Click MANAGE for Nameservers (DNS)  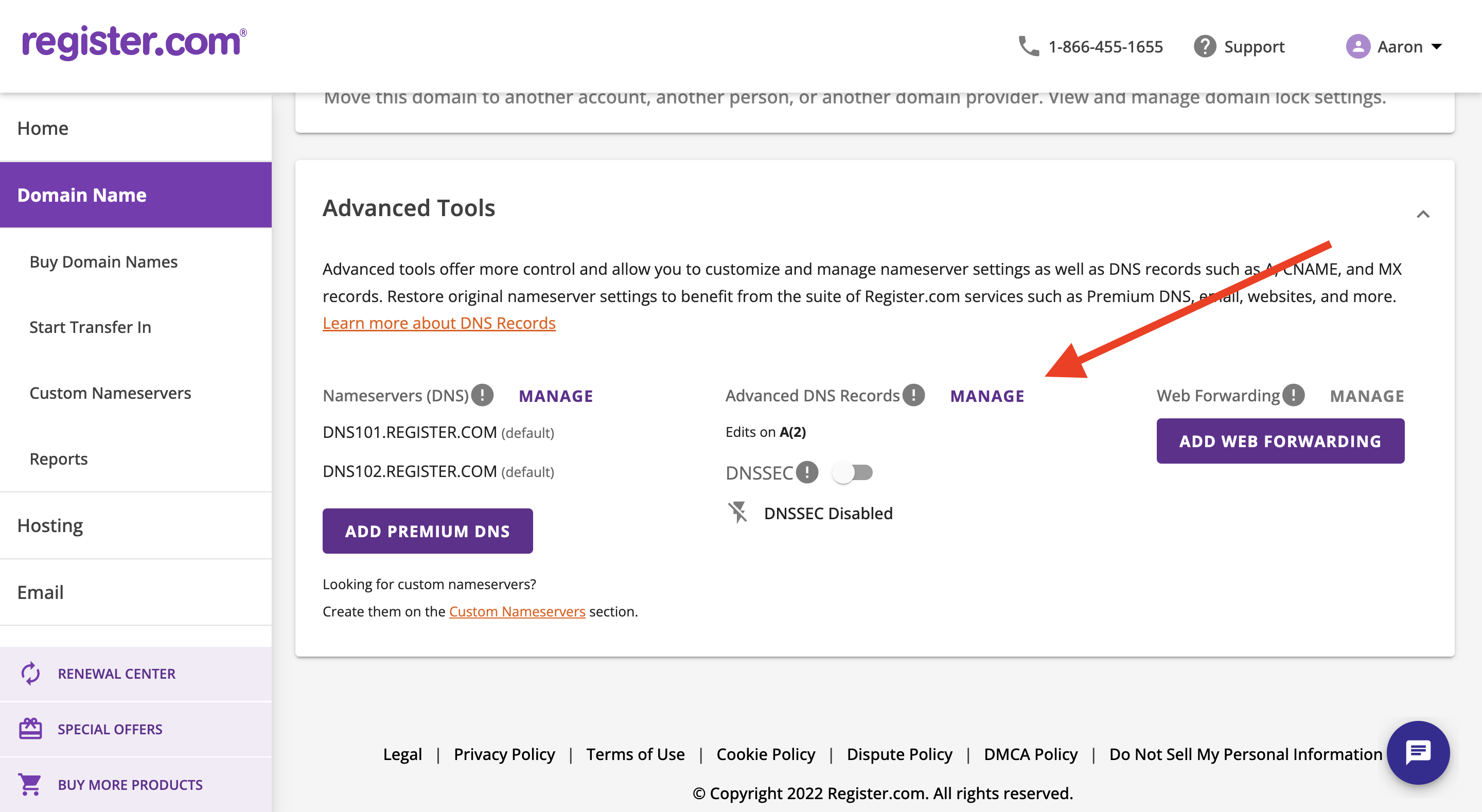(x=556, y=396)
